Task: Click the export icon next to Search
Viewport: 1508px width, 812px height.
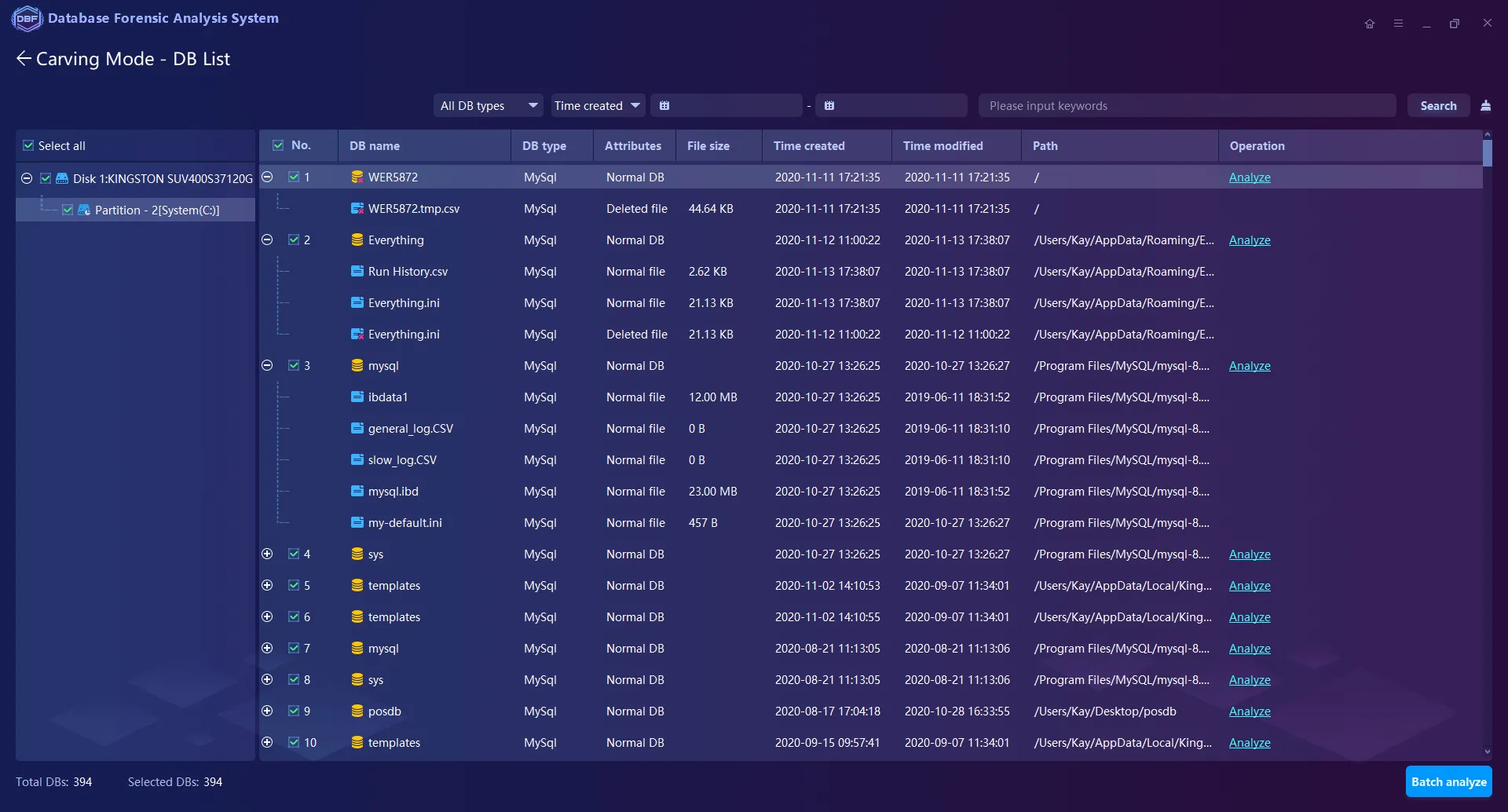Action: (x=1485, y=106)
